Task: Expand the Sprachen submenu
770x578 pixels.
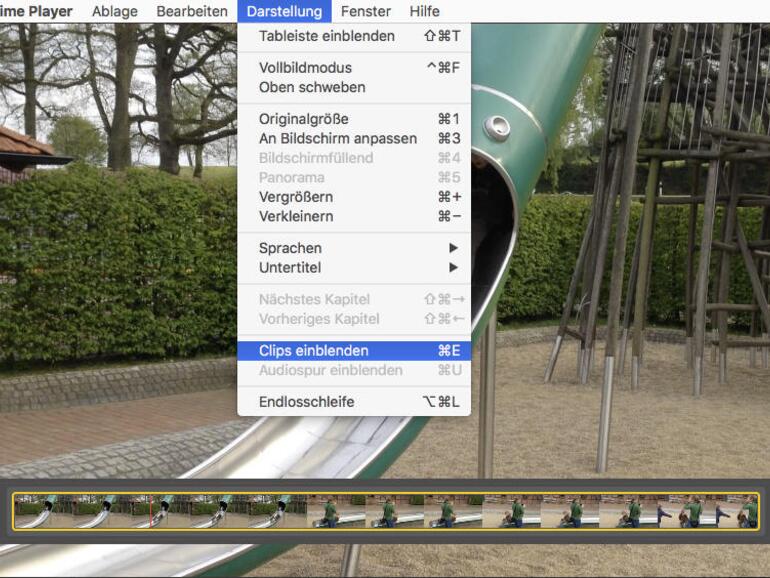Action: coord(354,248)
